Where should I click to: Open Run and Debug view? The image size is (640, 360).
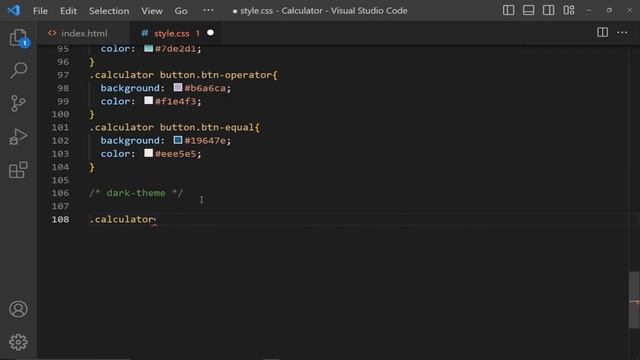point(18,137)
